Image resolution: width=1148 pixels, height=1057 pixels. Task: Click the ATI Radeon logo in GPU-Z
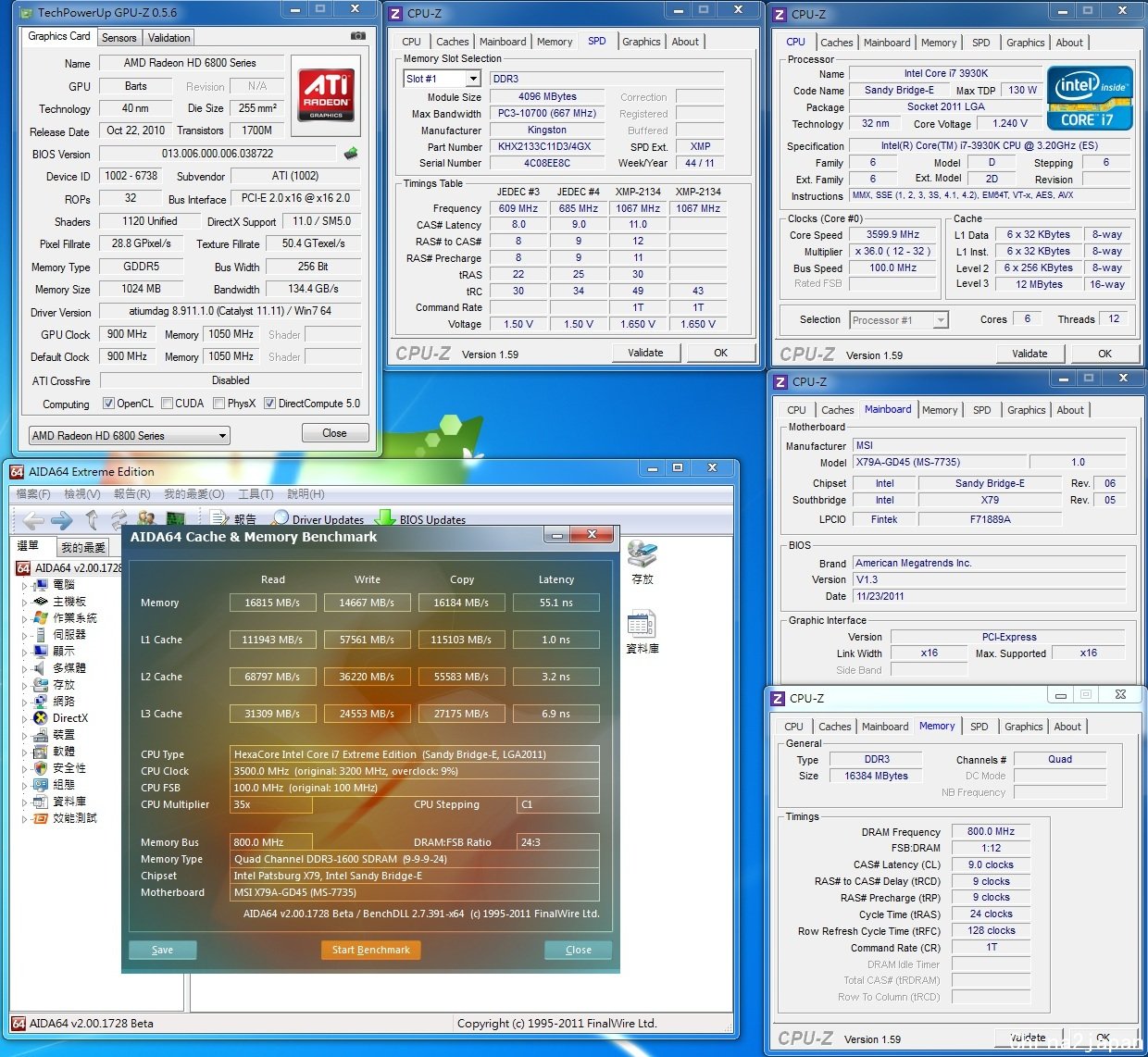[x=326, y=94]
